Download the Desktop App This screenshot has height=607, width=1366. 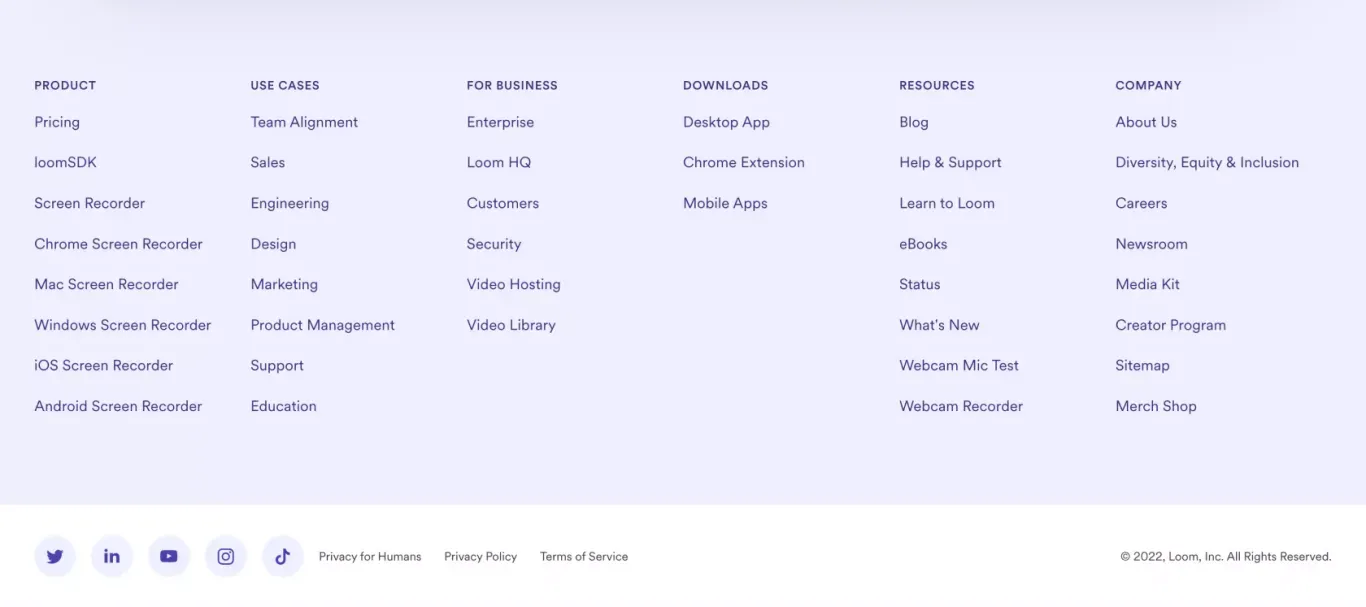tap(727, 122)
